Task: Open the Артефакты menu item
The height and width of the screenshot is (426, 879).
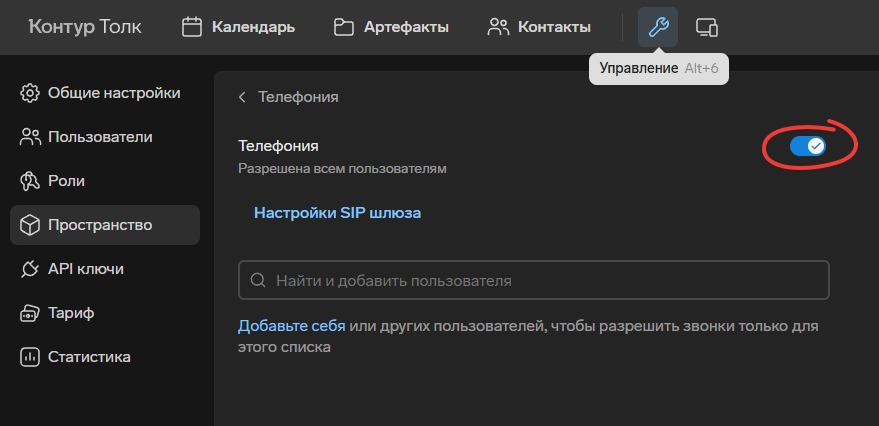Action: click(x=391, y=27)
